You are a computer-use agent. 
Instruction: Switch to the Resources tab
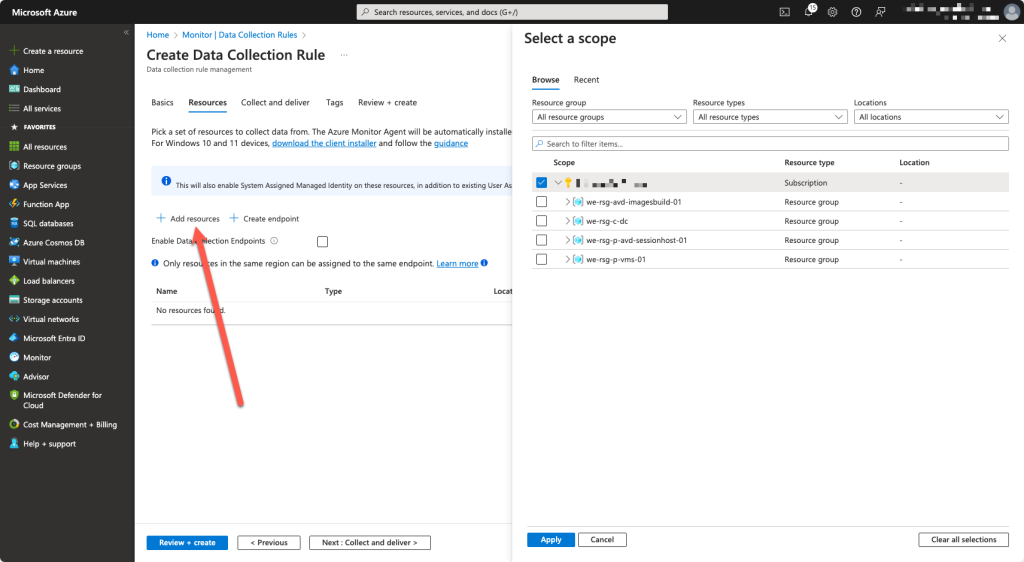coord(208,102)
